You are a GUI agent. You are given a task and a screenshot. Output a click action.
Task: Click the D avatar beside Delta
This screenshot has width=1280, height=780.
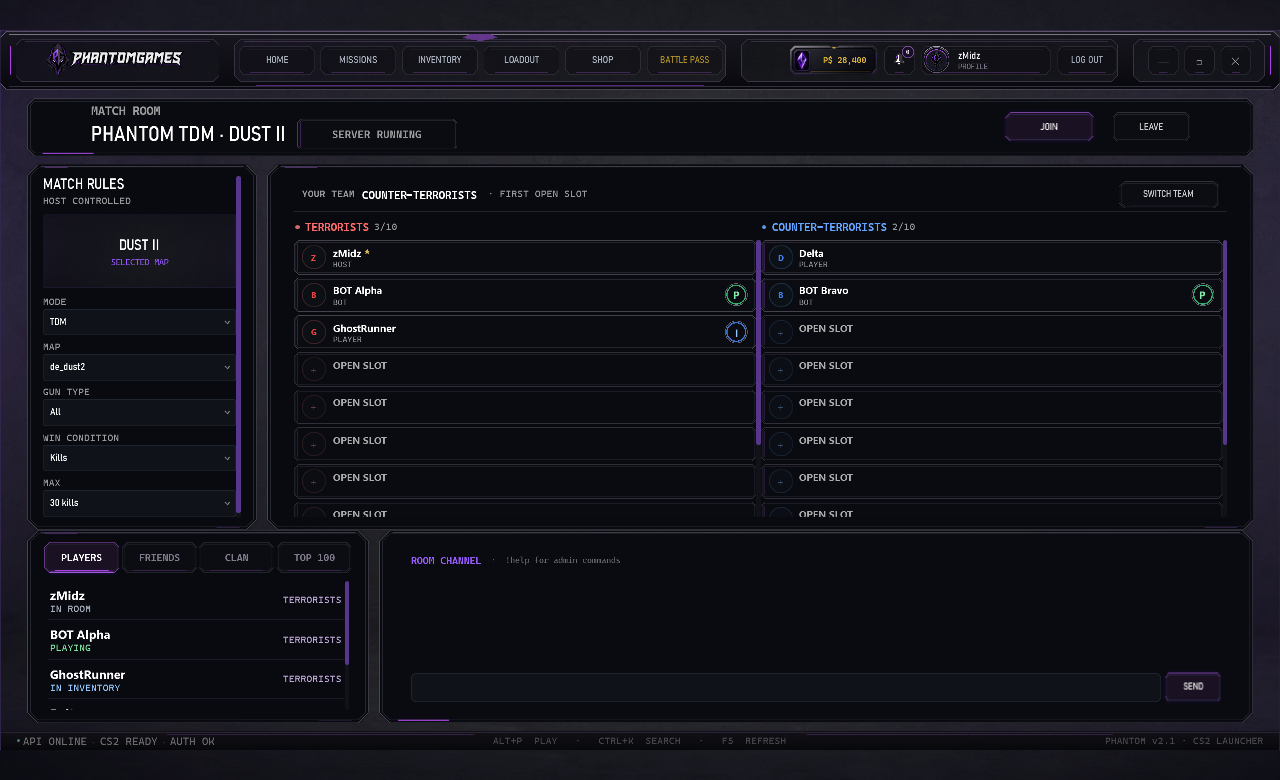pyautogui.click(x=780, y=258)
